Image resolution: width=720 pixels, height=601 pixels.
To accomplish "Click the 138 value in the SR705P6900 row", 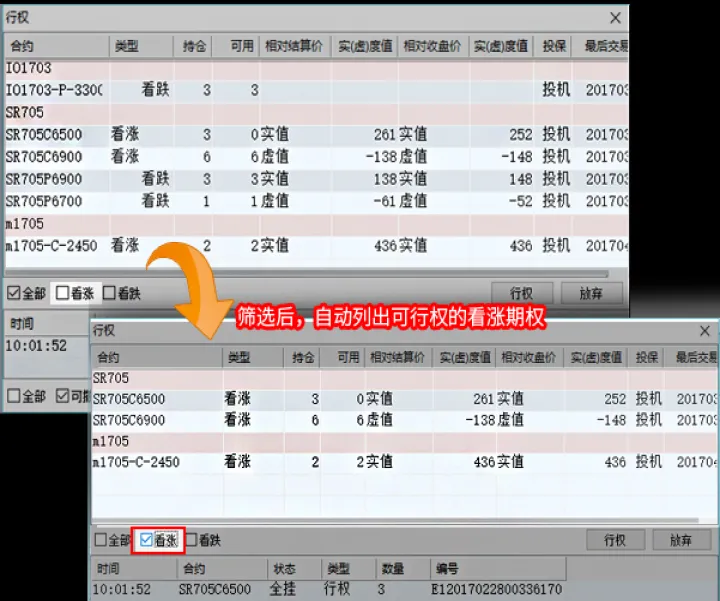I will tap(384, 179).
